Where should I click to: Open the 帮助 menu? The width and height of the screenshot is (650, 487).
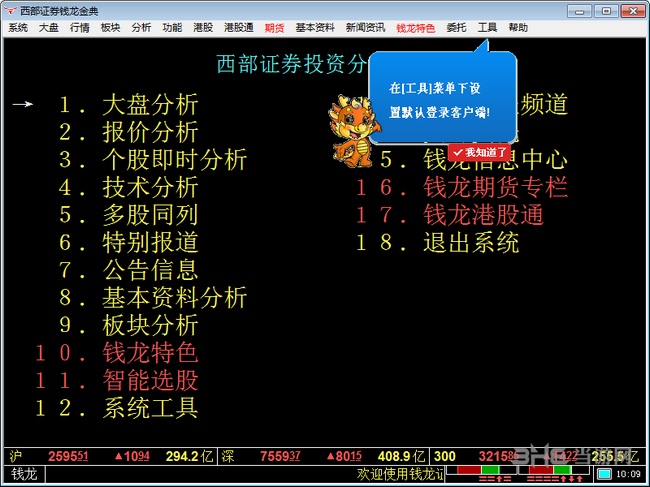click(x=518, y=28)
